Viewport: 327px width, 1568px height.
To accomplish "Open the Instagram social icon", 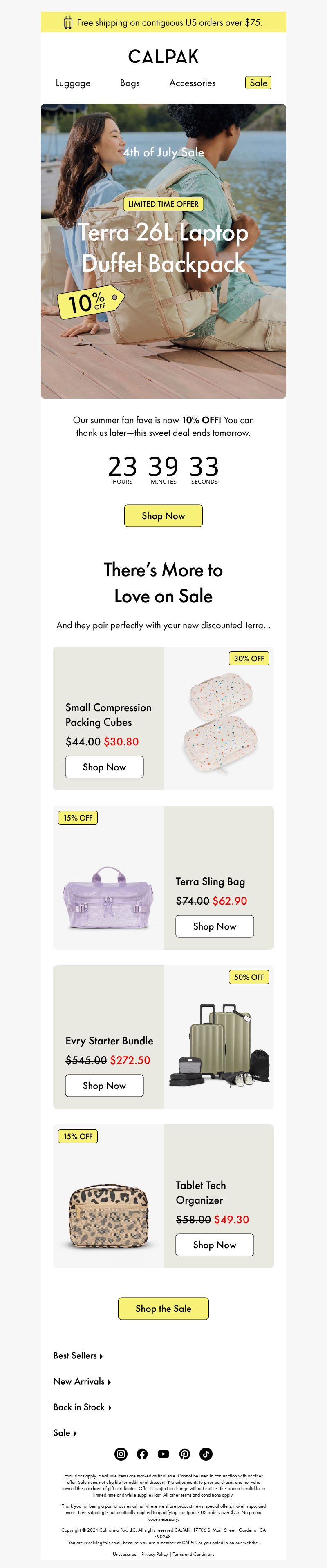I will click(x=121, y=1454).
